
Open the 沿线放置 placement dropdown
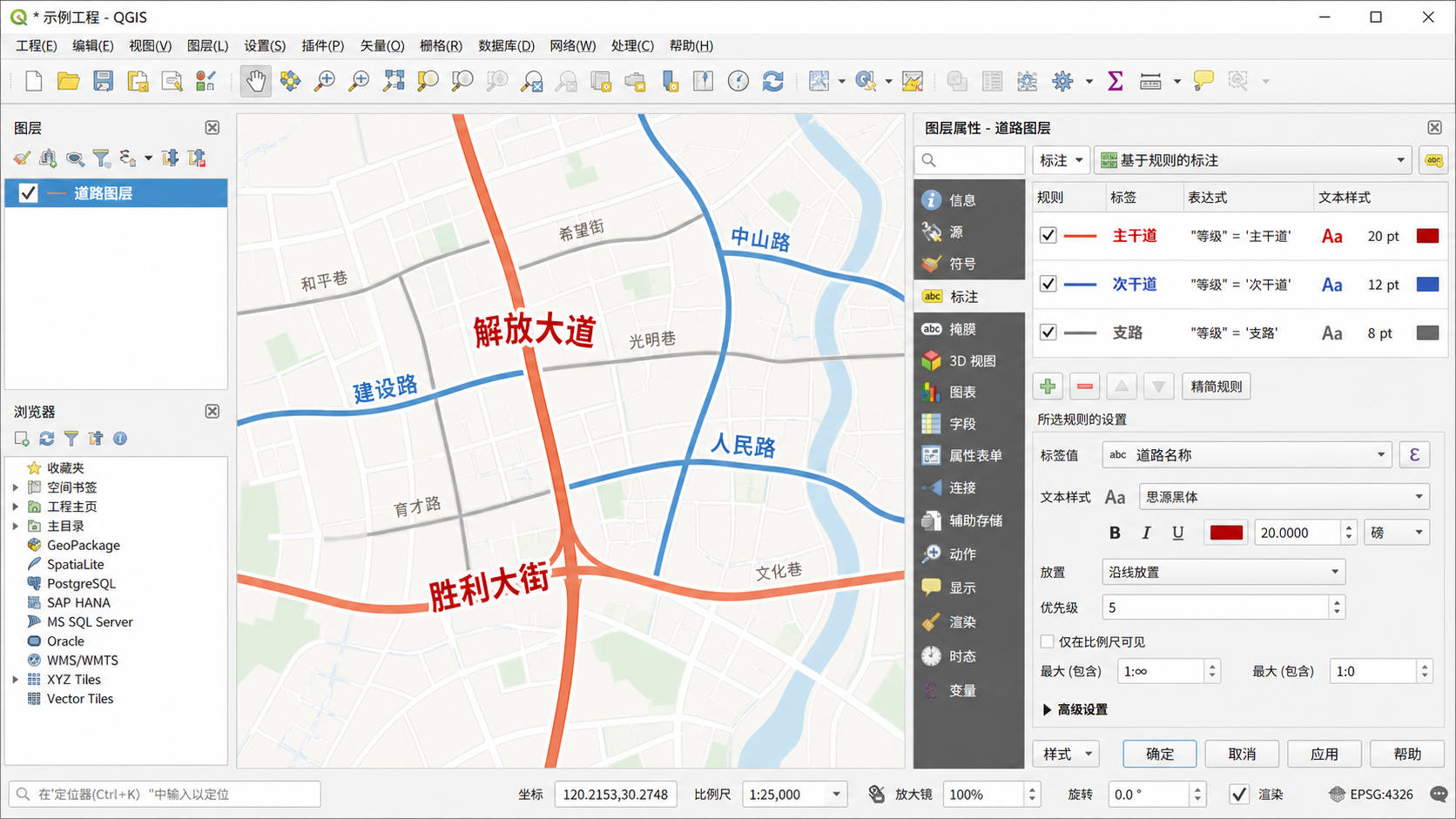pos(1223,572)
